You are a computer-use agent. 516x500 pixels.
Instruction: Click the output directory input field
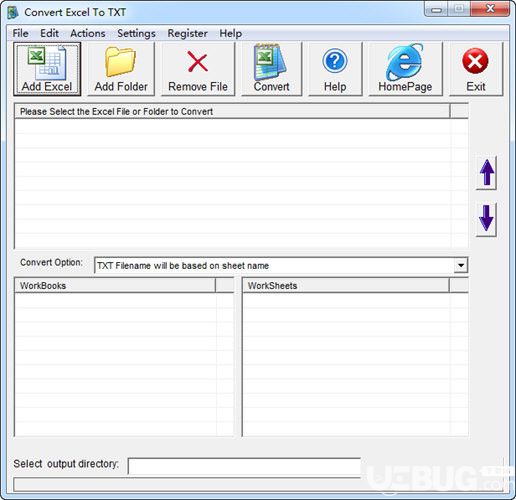244,465
